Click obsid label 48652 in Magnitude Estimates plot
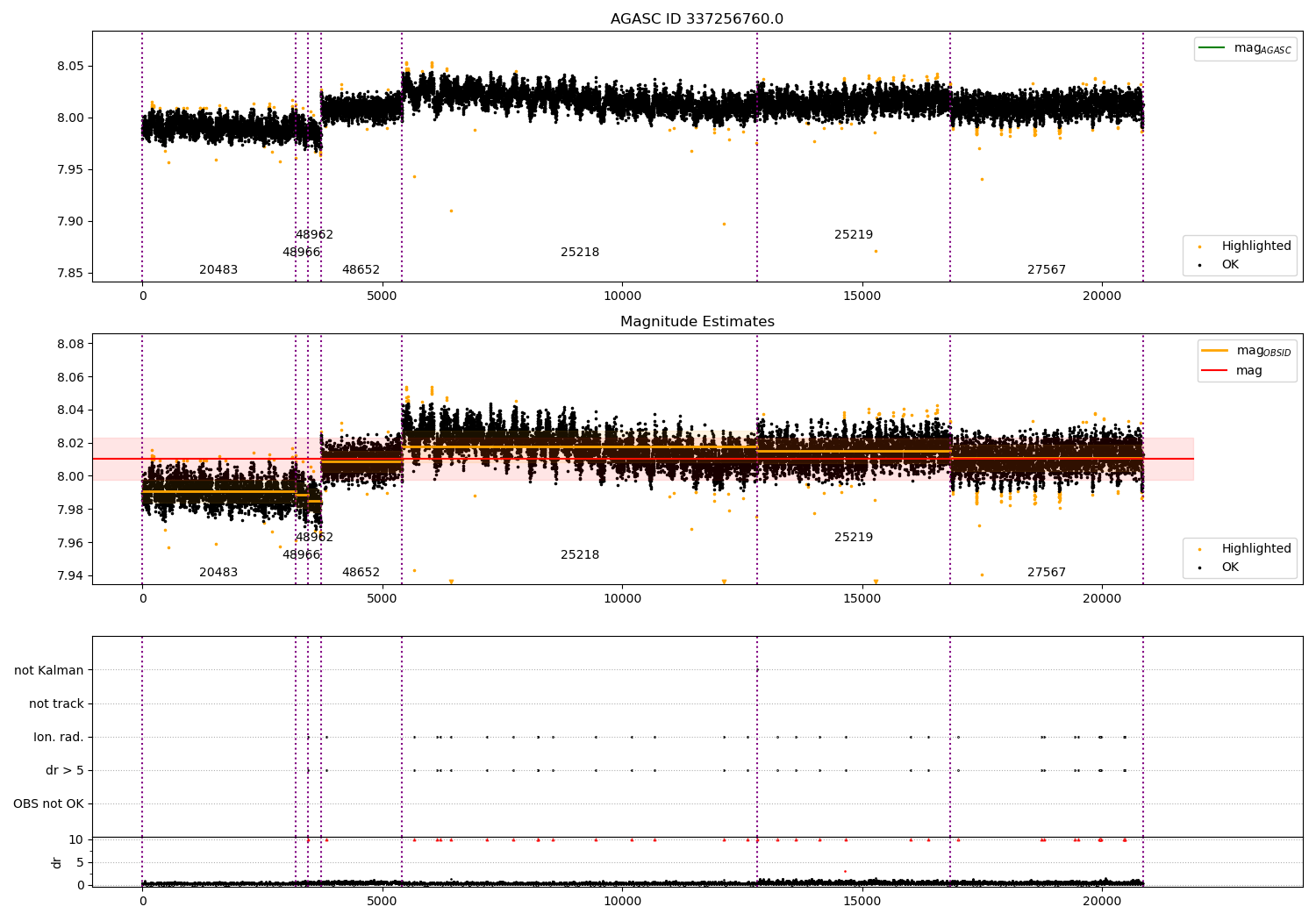This screenshot has height=921, width=1316. click(x=361, y=573)
